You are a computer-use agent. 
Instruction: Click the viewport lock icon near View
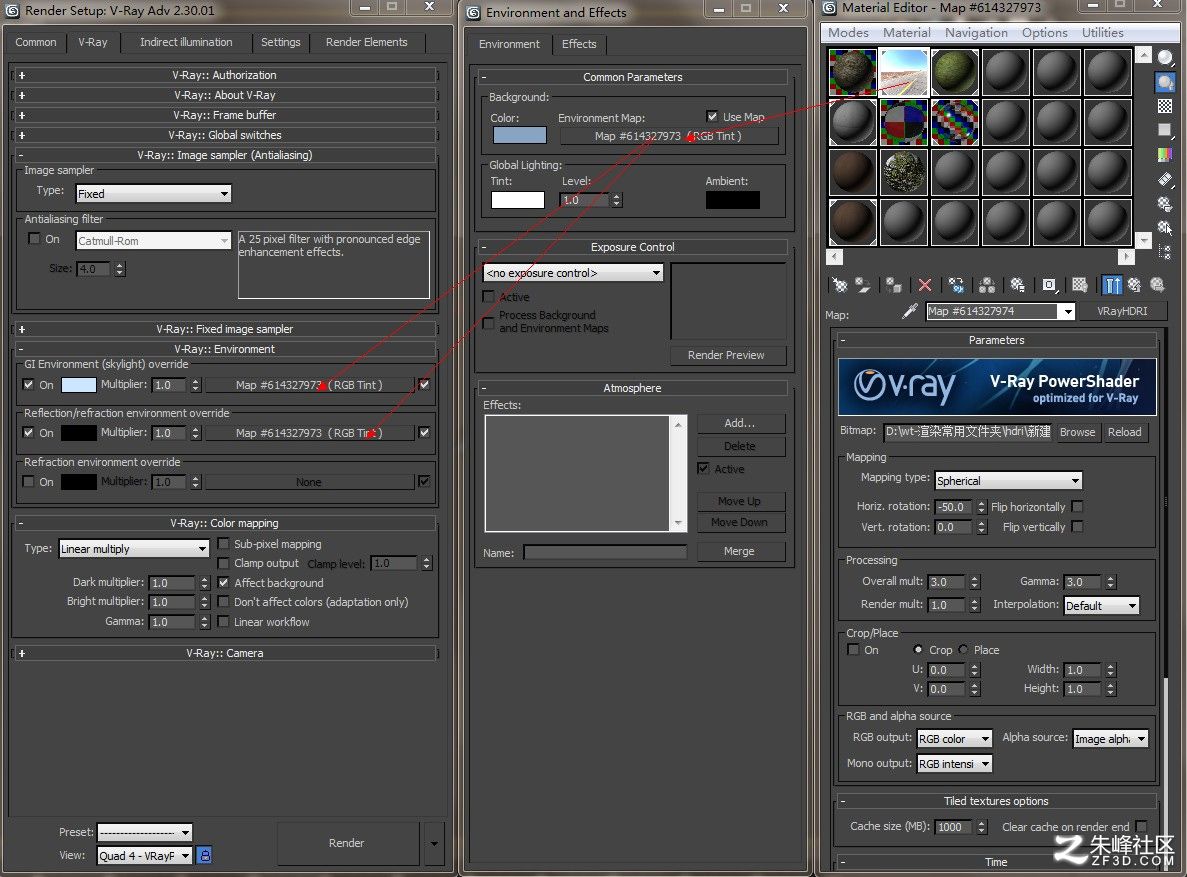coord(204,855)
